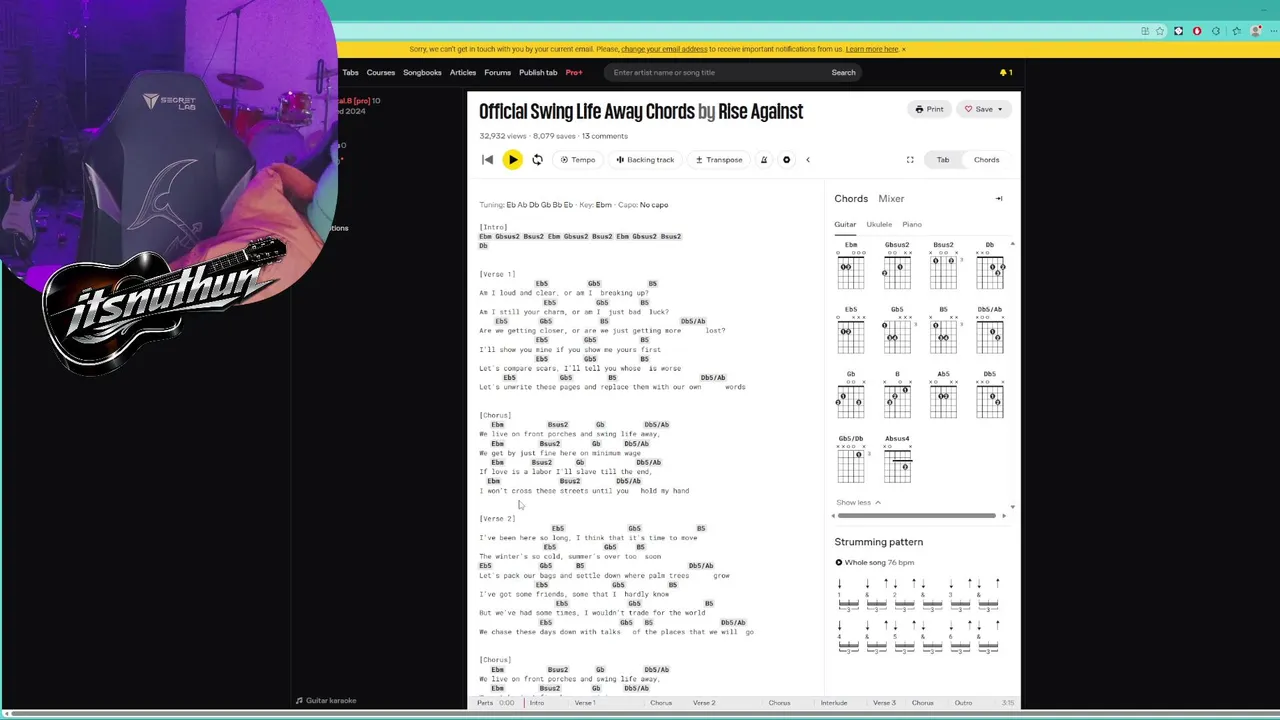
Task: Jump to Verse 2 on the timeline
Action: (x=704, y=703)
